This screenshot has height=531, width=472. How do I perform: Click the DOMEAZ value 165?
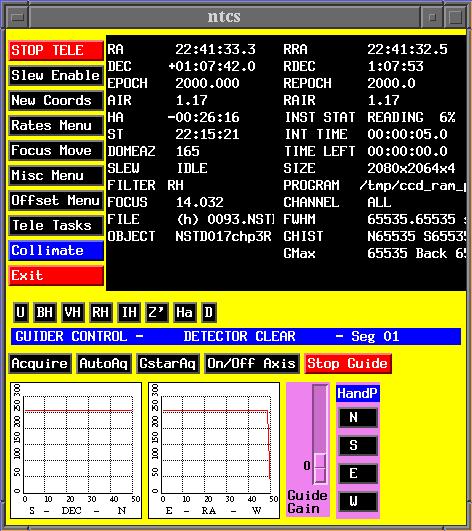pyautogui.click(x=188, y=151)
